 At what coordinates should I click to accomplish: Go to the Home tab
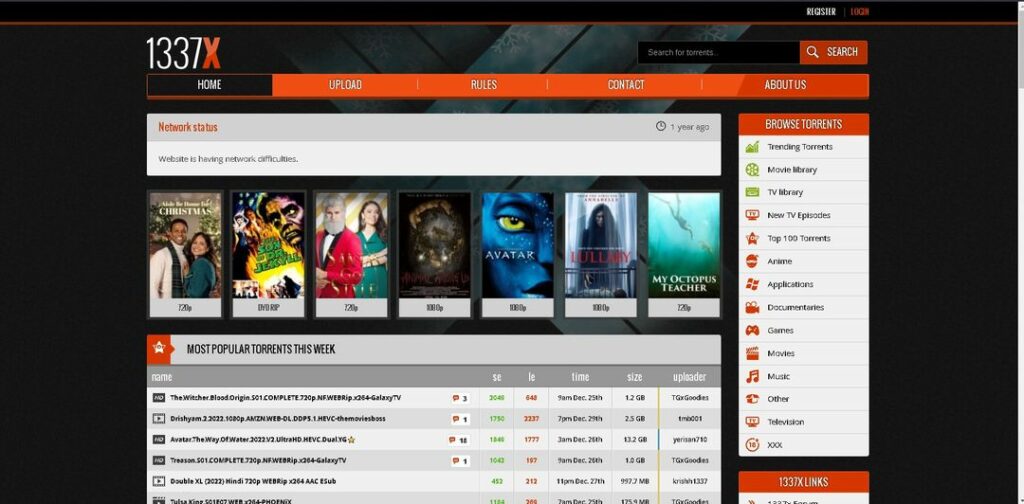point(210,85)
